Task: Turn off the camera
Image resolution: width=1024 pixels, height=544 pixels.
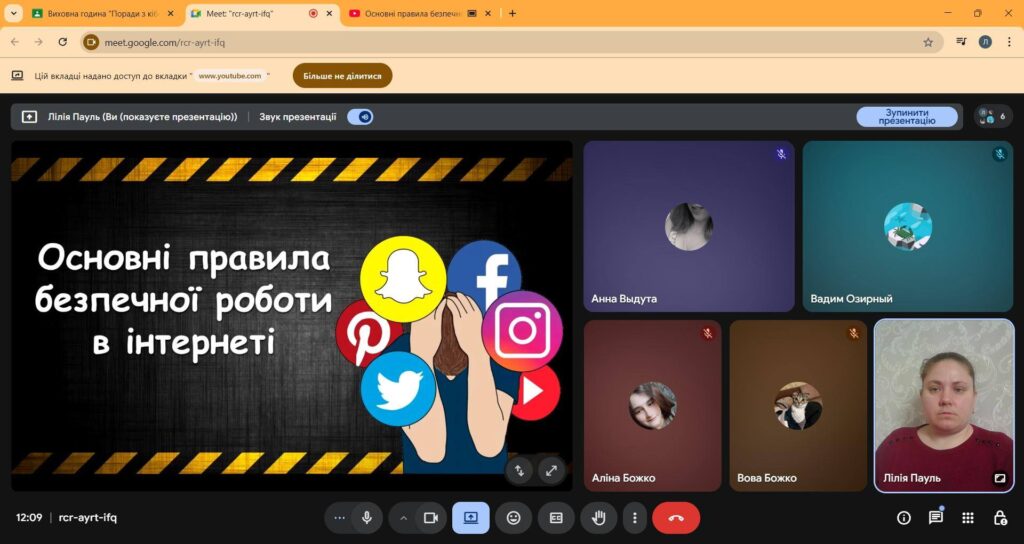Action: (x=431, y=518)
